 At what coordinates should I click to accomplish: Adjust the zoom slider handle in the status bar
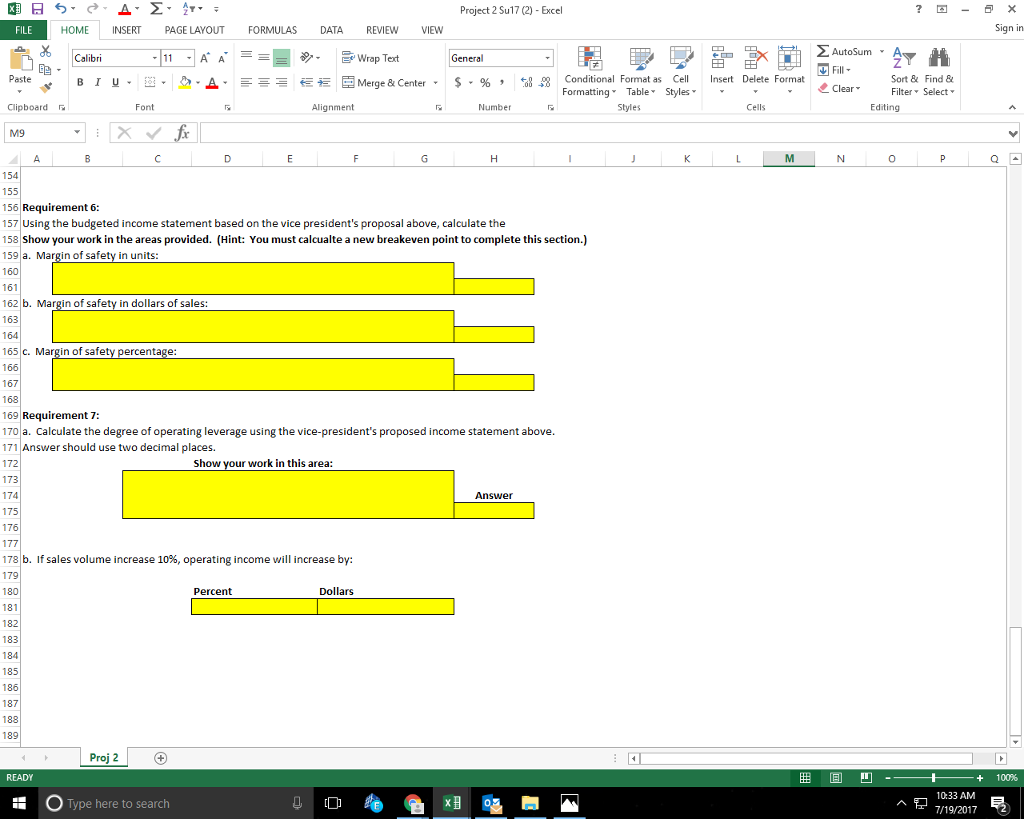(x=933, y=777)
